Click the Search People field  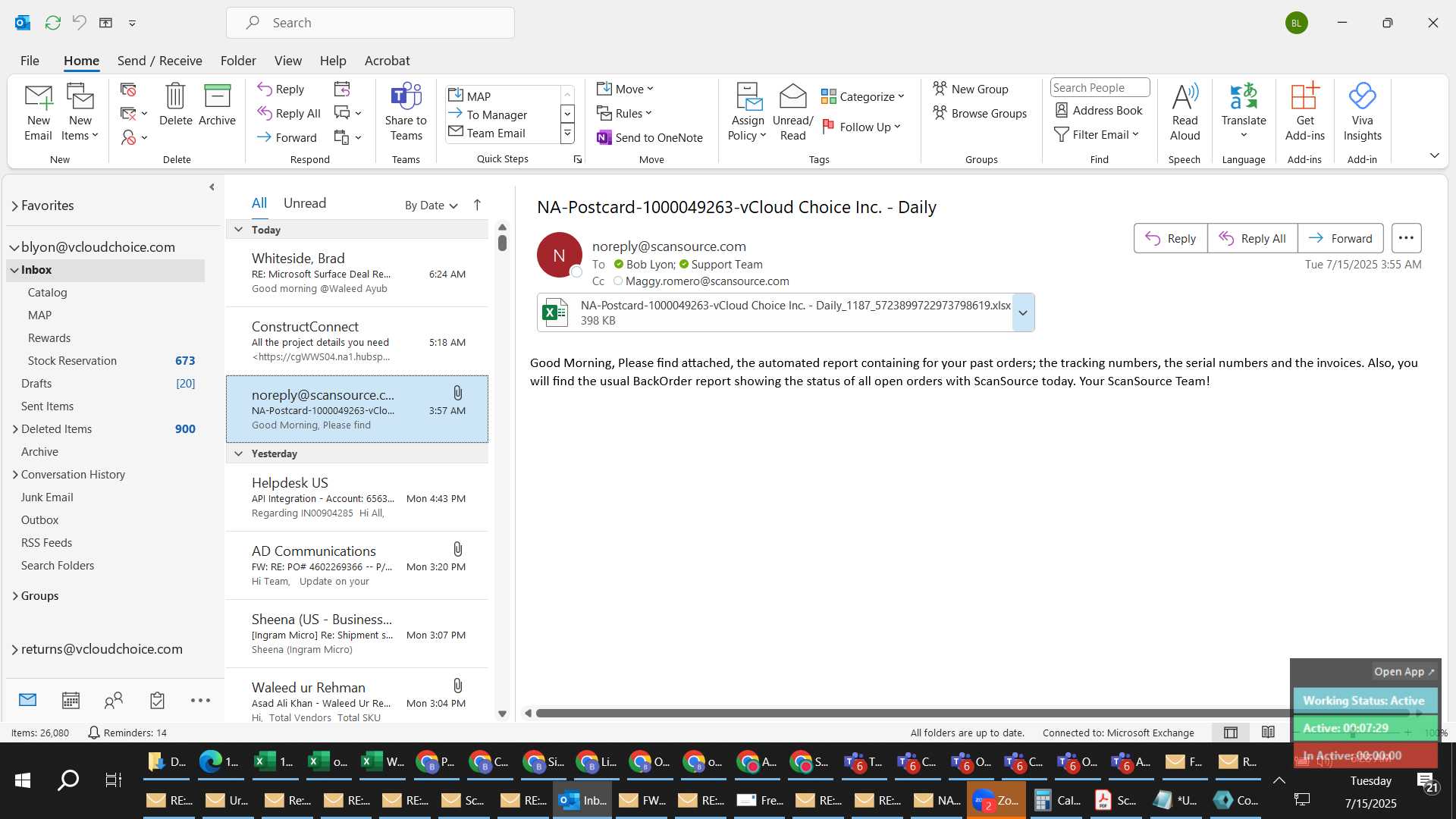(x=1100, y=88)
